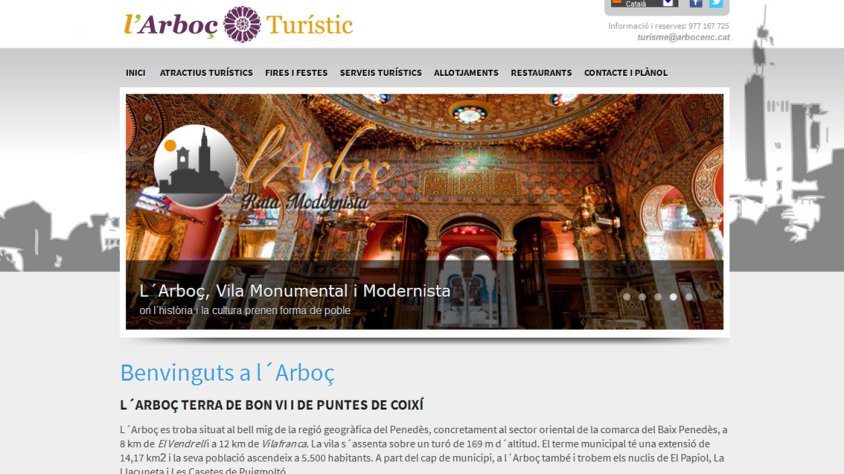Go to the INICI menu item
This screenshot has width=844, height=474.
(136, 73)
